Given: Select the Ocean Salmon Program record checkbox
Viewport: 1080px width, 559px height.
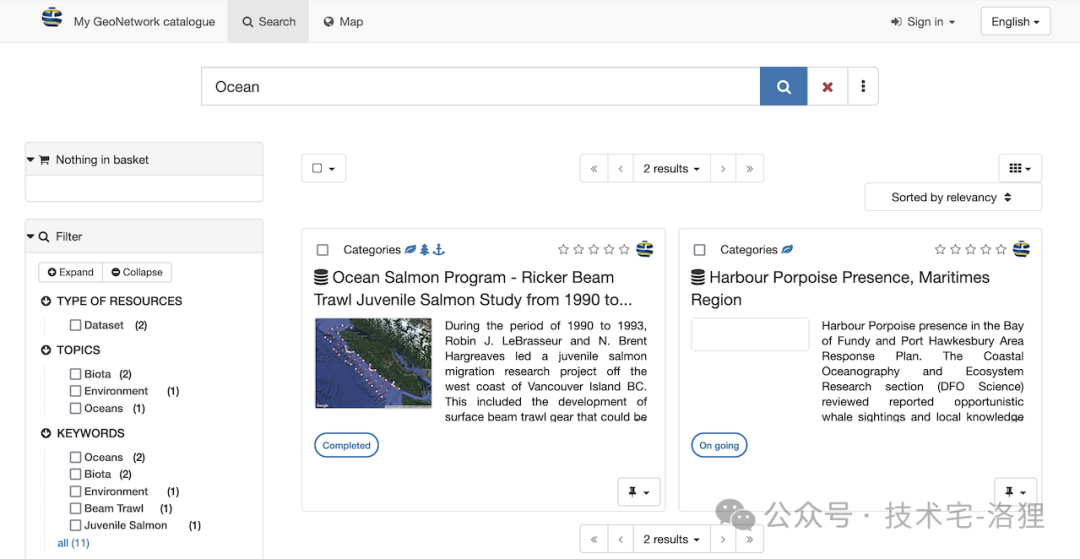Looking at the screenshot, I should pos(322,250).
